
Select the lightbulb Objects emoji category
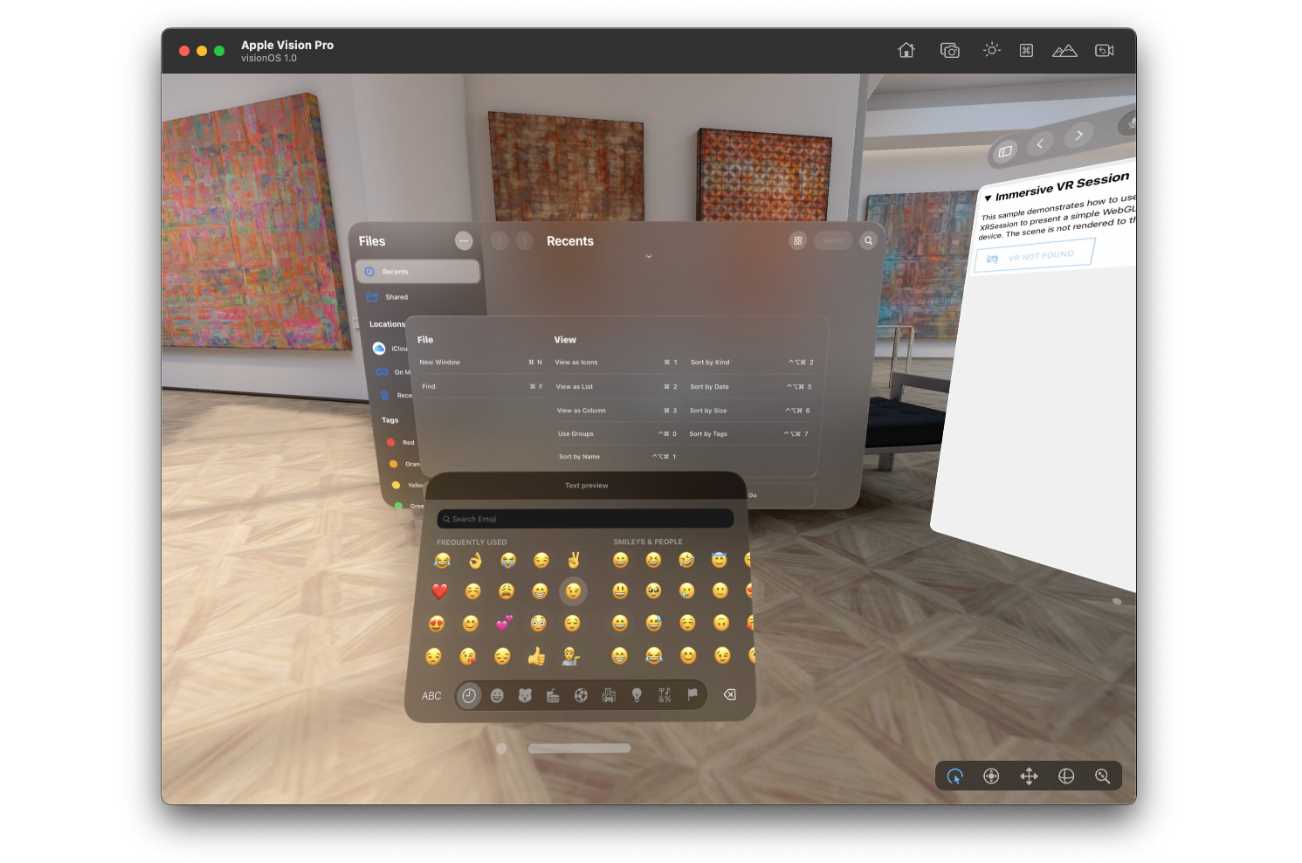tap(636, 696)
